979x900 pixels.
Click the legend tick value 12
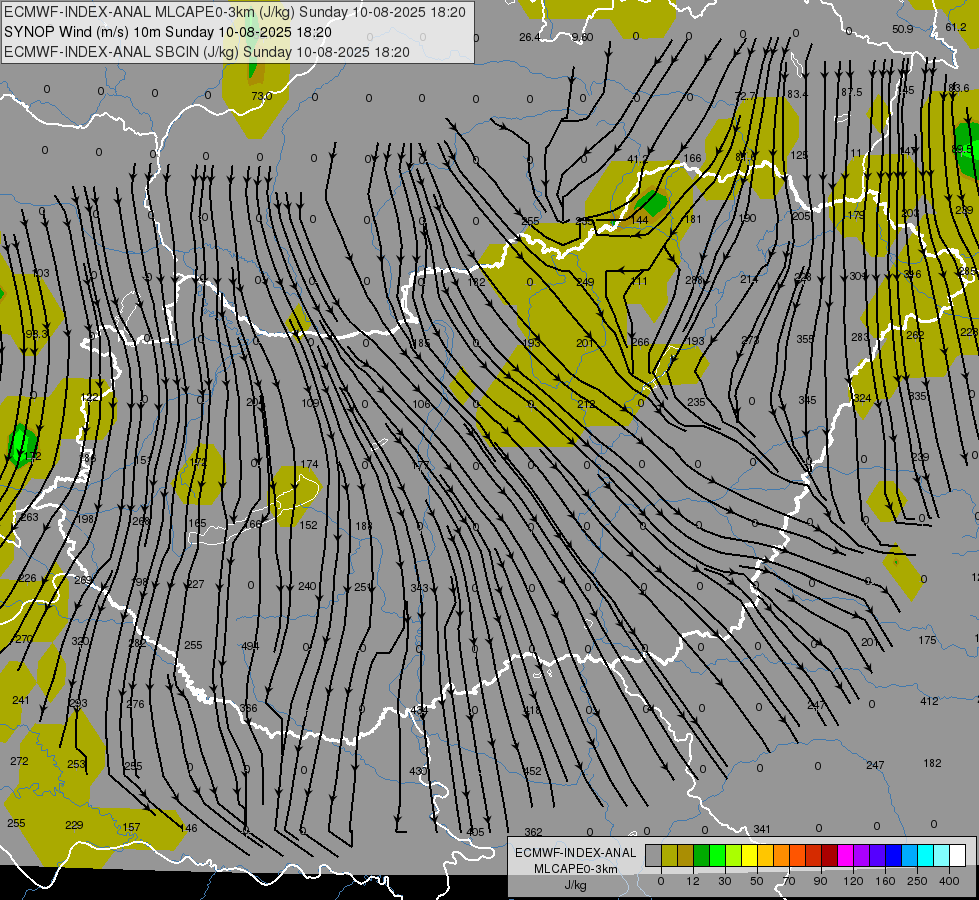[692, 881]
